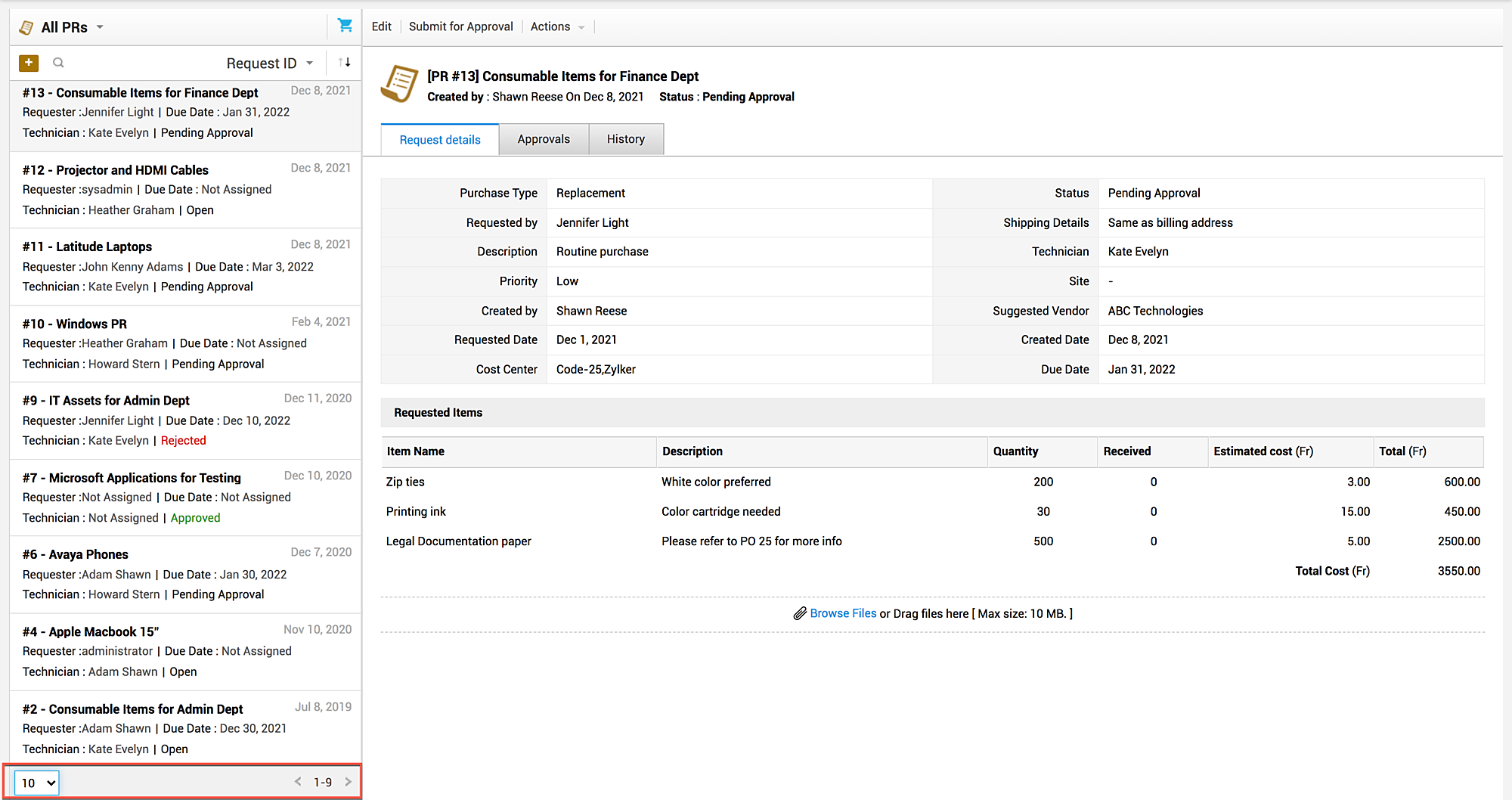Go to the previous page arrow
The height and width of the screenshot is (800, 1512).
pyautogui.click(x=298, y=782)
